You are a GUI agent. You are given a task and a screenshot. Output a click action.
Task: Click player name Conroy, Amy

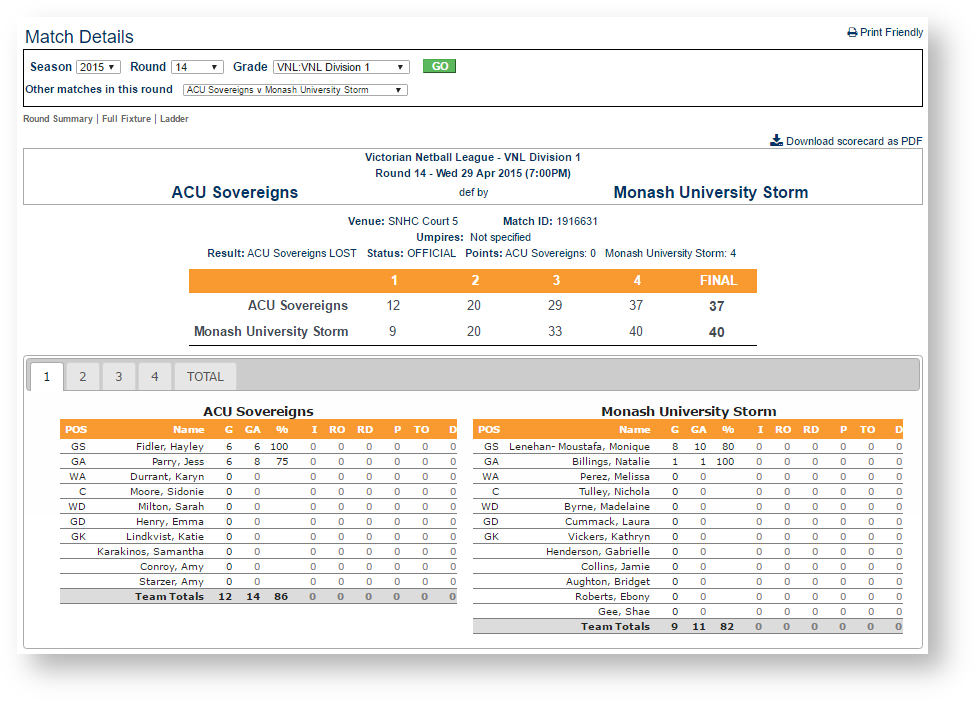click(172, 566)
